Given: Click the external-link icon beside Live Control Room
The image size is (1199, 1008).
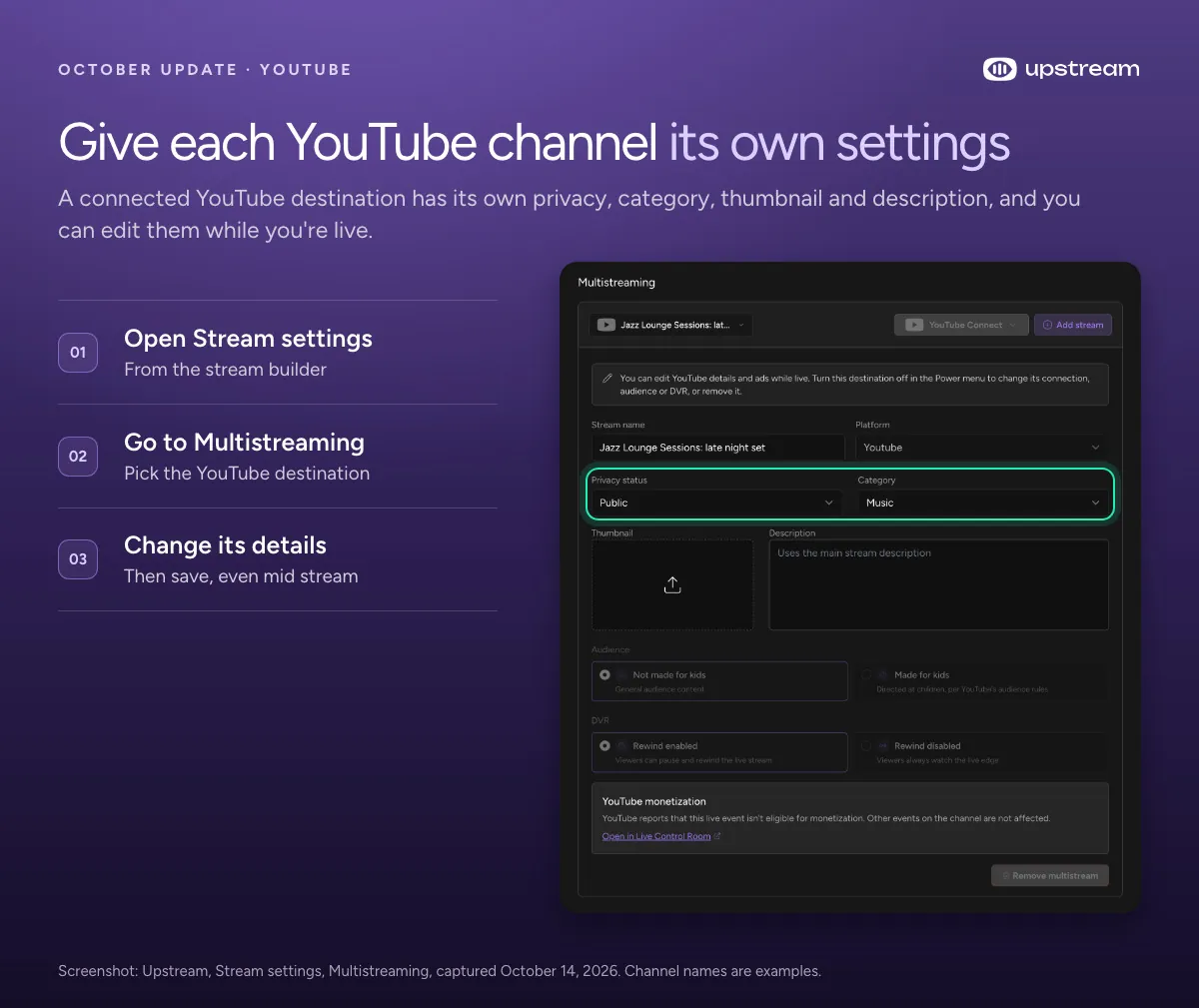Looking at the screenshot, I should (717, 836).
